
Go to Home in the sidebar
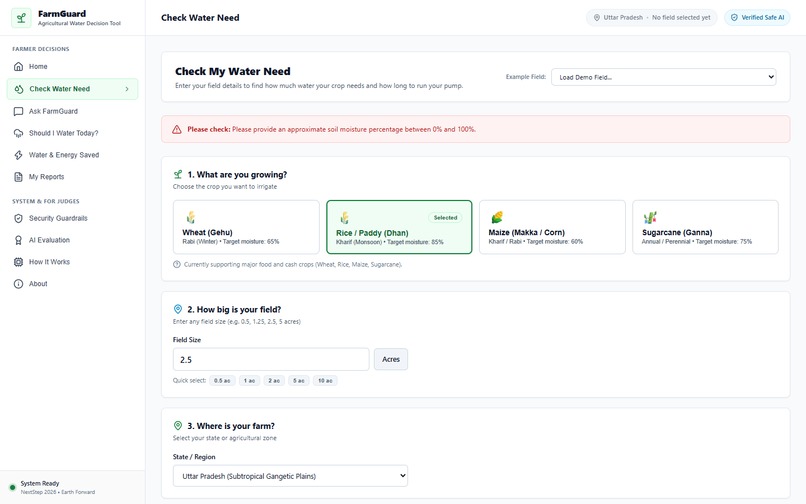click(72, 66)
